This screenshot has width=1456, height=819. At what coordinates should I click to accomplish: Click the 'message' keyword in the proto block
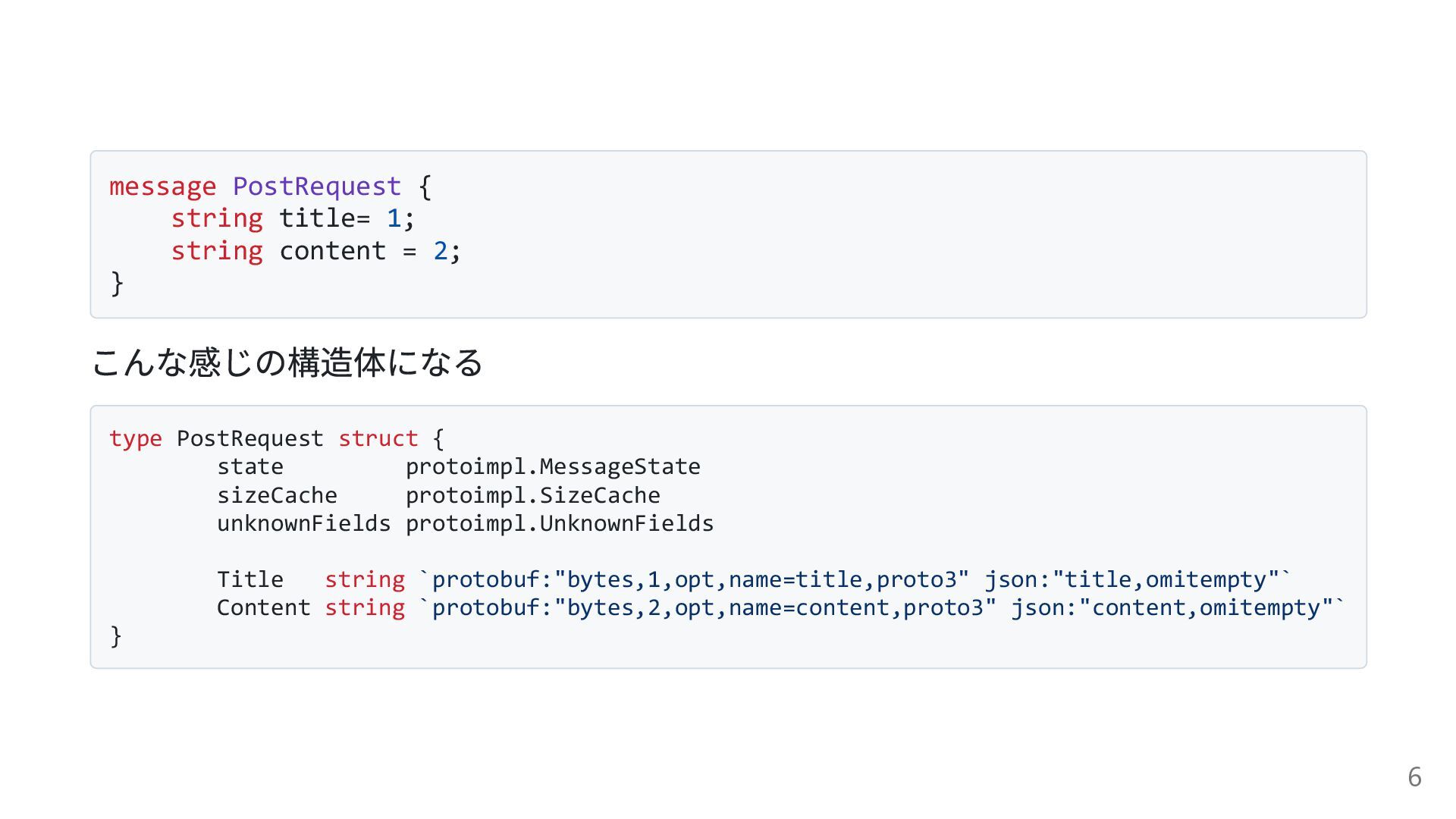tap(162, 187)
